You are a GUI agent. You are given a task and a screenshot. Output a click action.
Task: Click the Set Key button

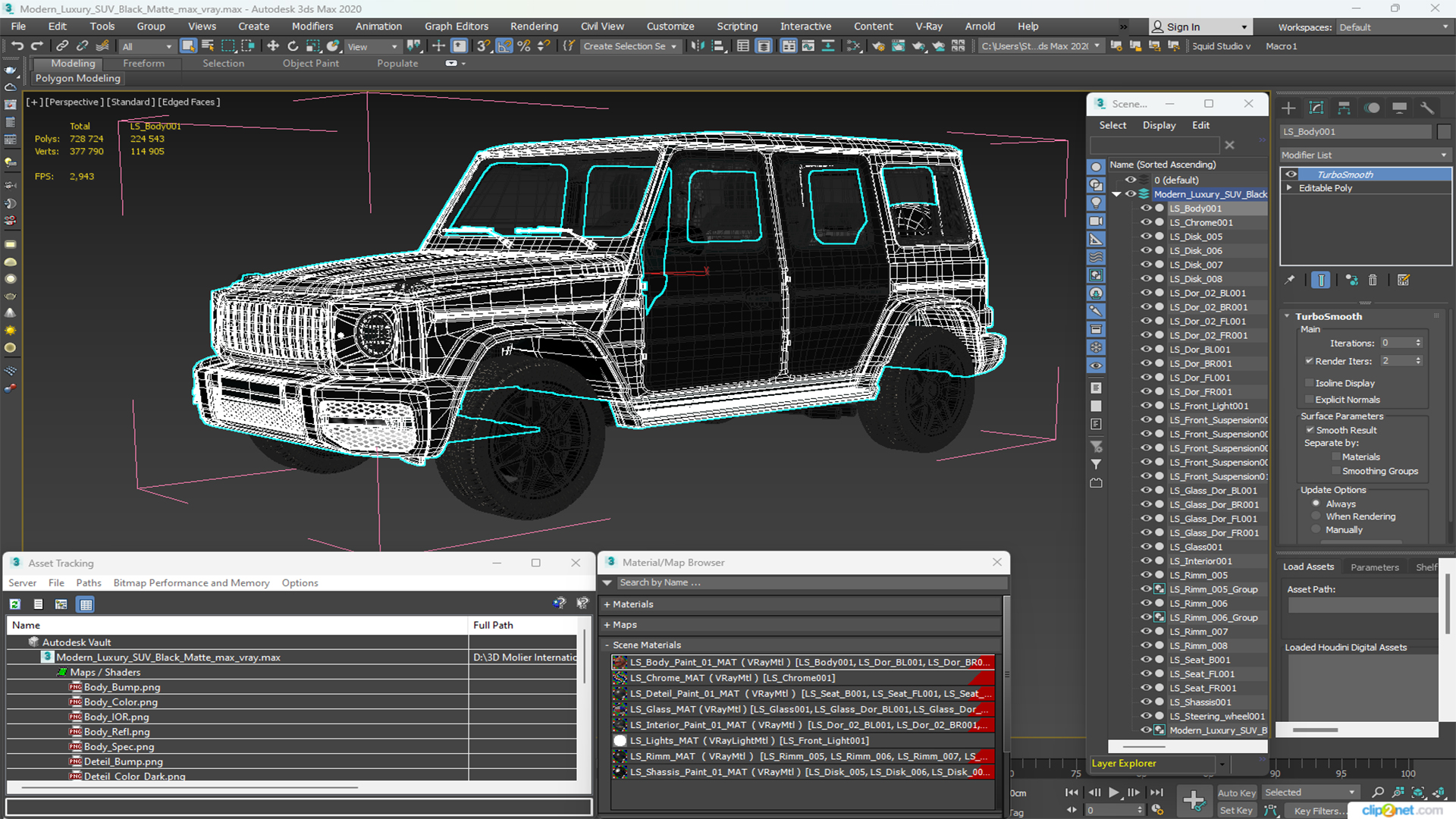click(1236, 810)
